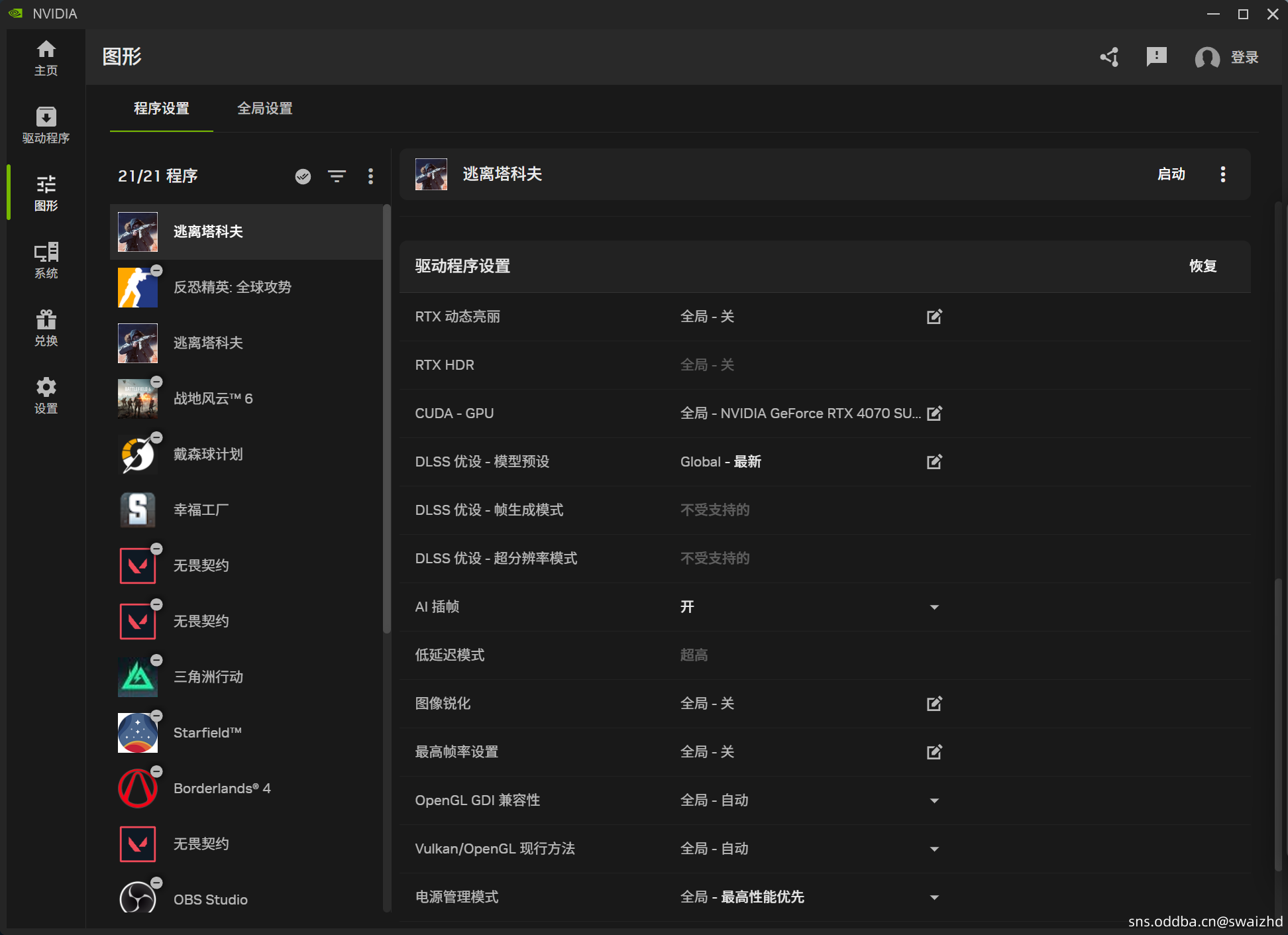The height and width of the screenshot is (935, 1288).
Task: Click the minus badge on 战地风云 6
Action: pos(156,382)
